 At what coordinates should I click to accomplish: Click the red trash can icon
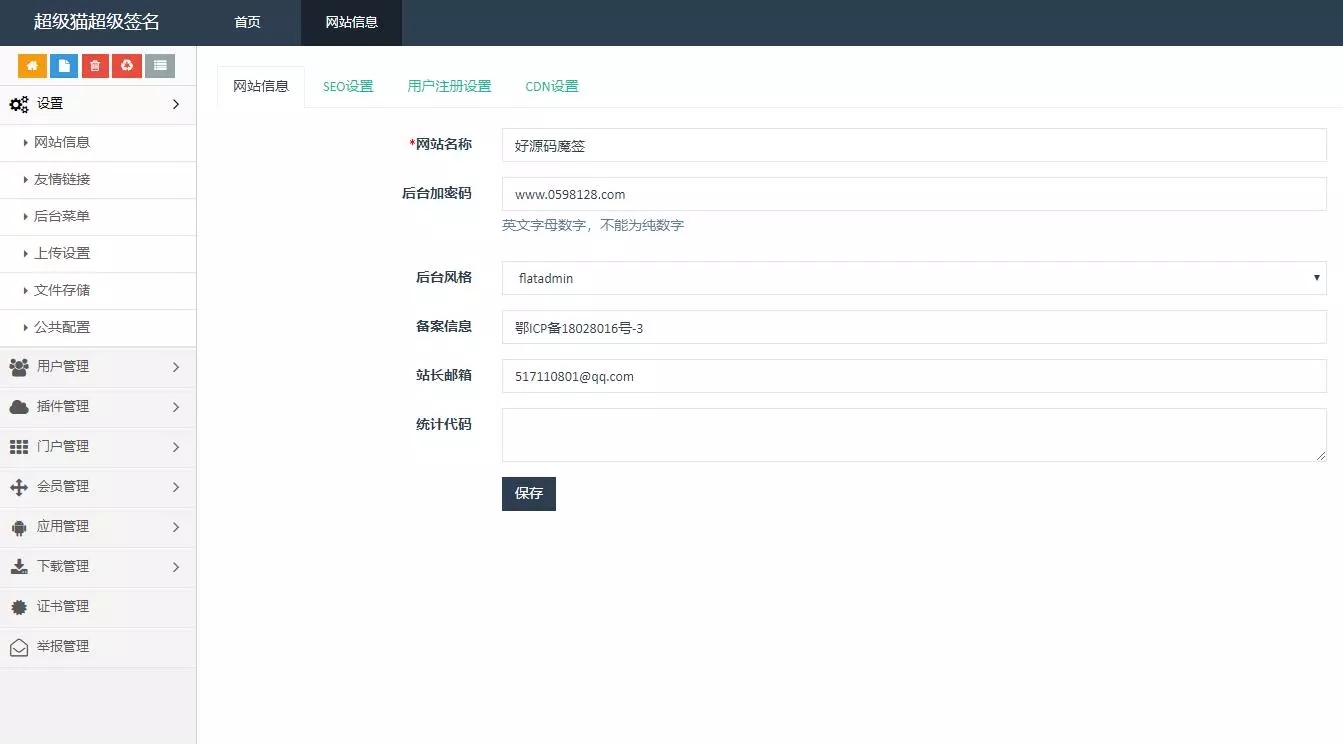tap(95, 66)
